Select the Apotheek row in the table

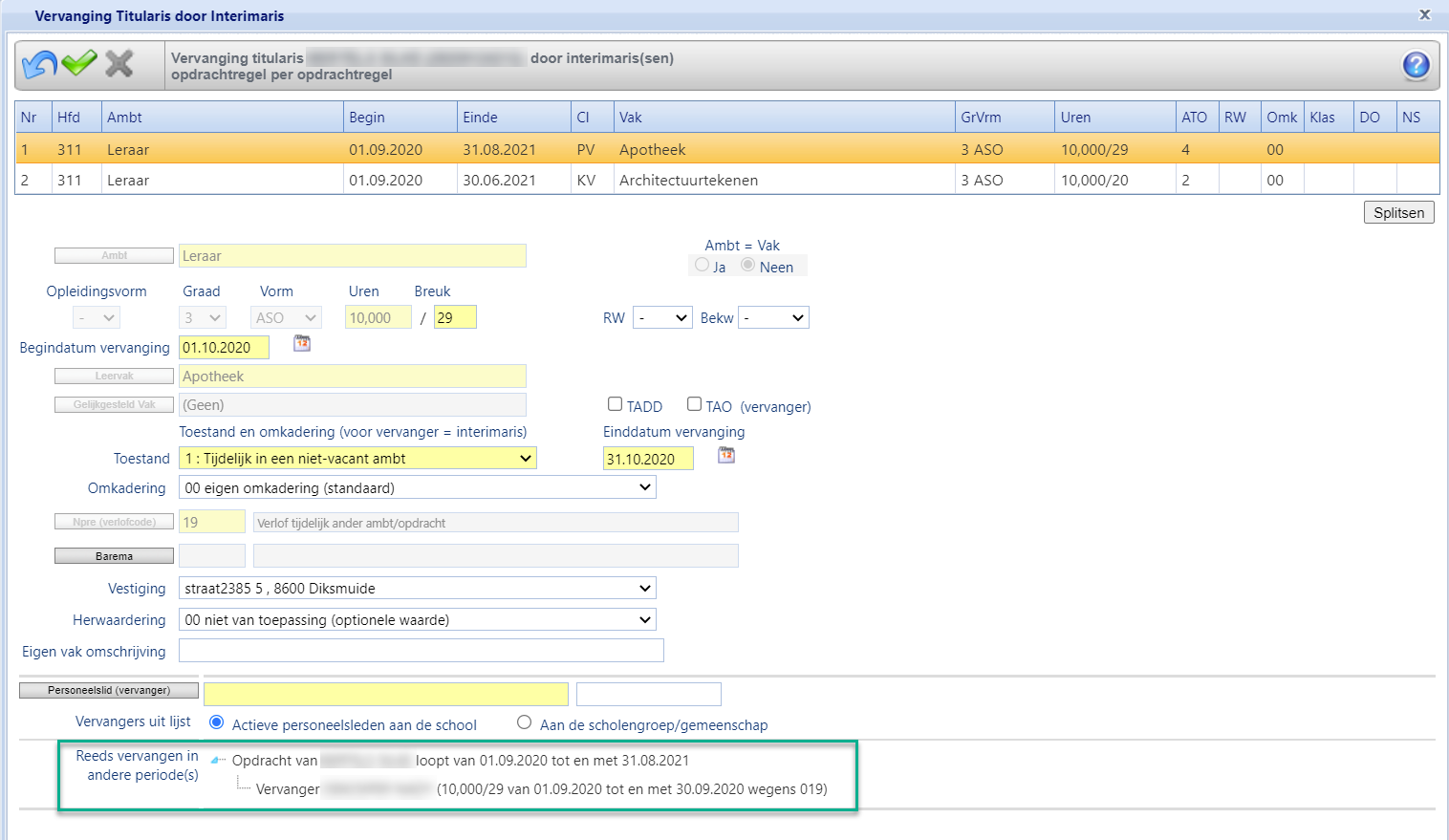727,149
